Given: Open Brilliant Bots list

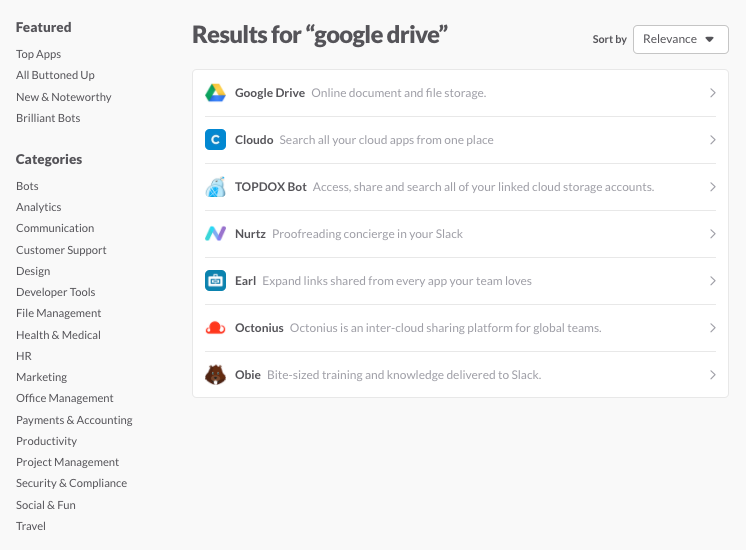Looking at the screenshot, I should [48, 118].
